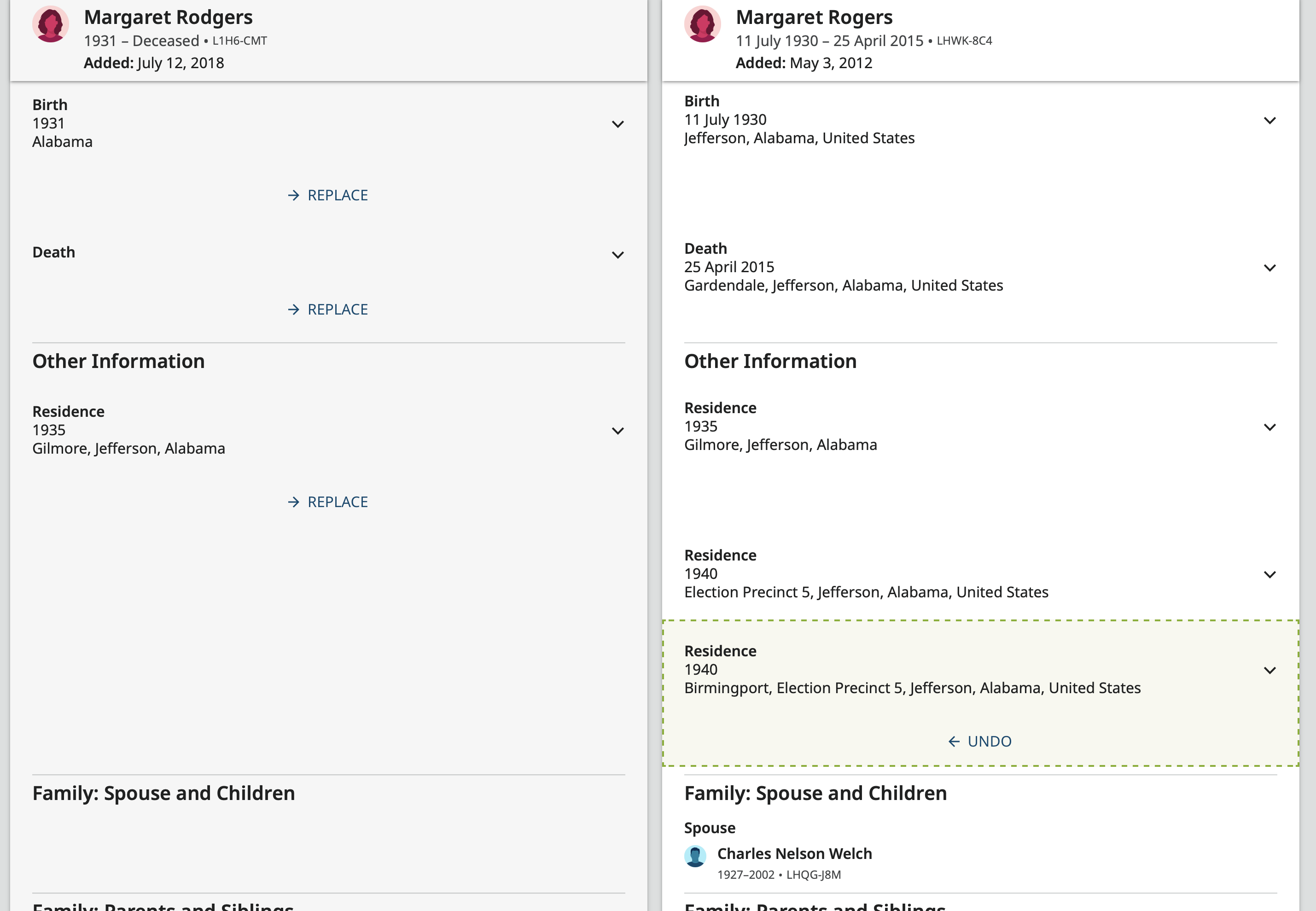Expand left empty Death section chevron
Image resolution: width=1316 pixels, height=911 pixels.
point(617,255)
